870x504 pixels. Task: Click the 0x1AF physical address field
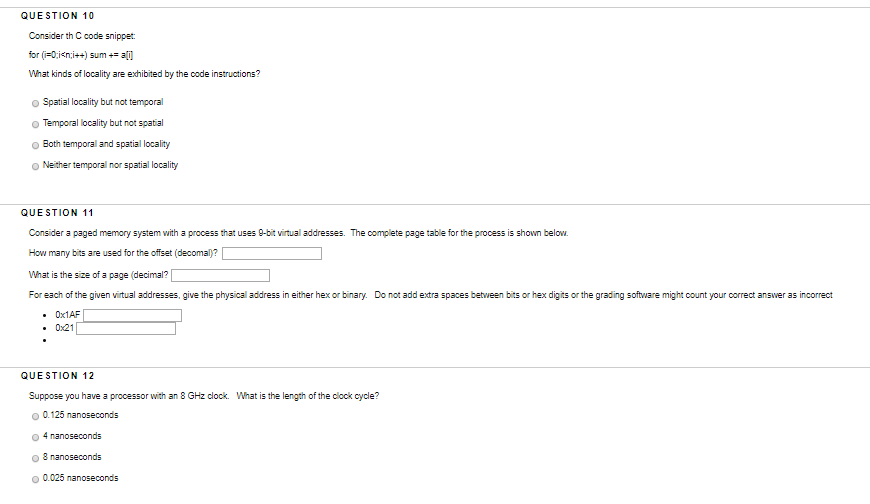click(132, 315)
